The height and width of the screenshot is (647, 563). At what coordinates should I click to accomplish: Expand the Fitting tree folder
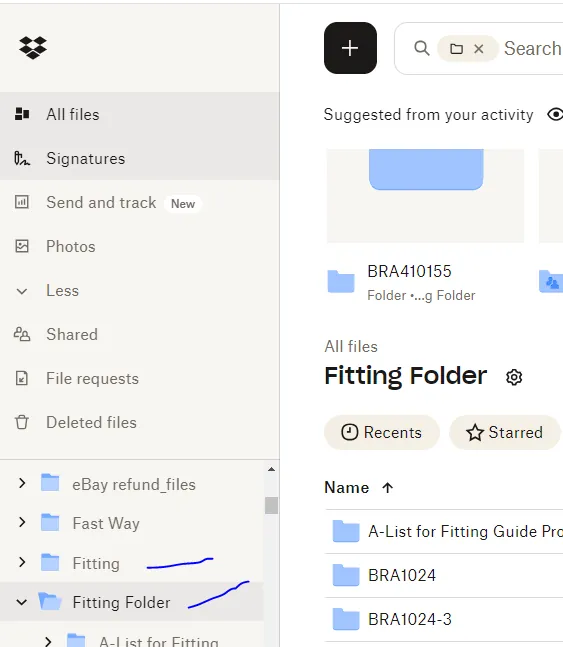22,562
